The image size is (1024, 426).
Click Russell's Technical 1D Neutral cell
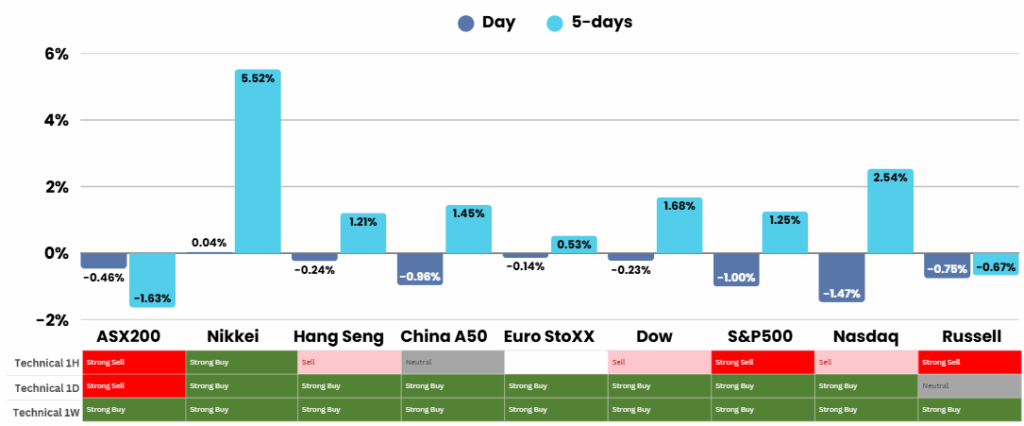click(x=969, y=386)
